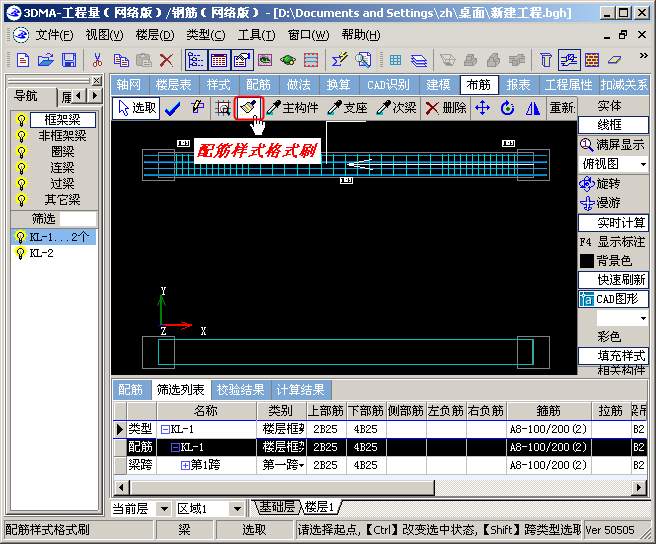
Task: Click the move cross-arrows icon
Action: pyautogui.click(x=482, y=108)
